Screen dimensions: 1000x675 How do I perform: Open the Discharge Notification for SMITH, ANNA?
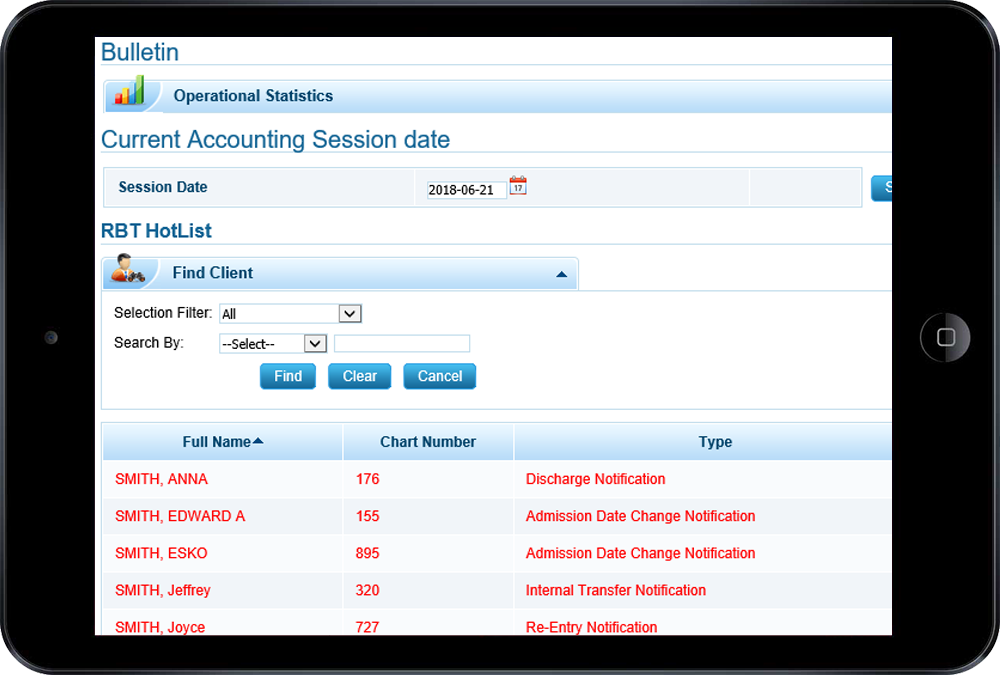coord(595,479)
